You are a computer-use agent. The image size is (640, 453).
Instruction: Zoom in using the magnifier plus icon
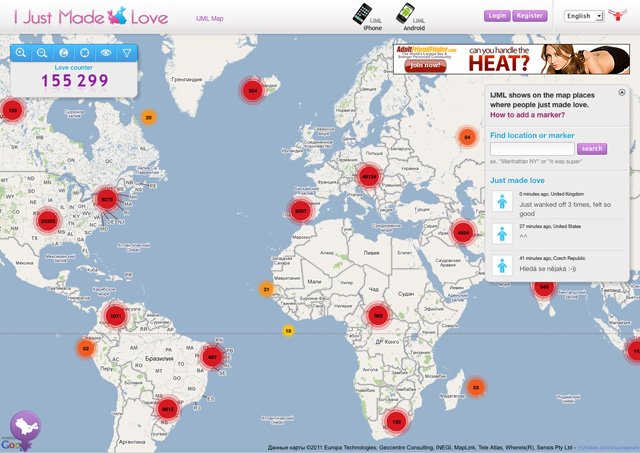pos(21,53)
